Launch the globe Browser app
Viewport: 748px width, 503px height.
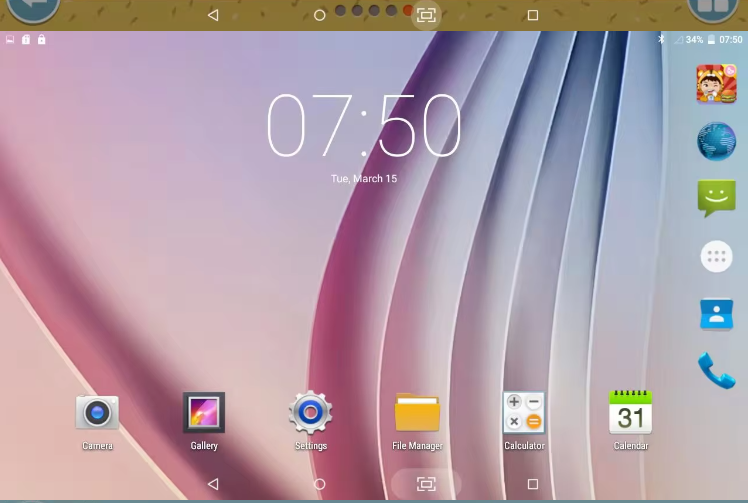click(717, 141)
